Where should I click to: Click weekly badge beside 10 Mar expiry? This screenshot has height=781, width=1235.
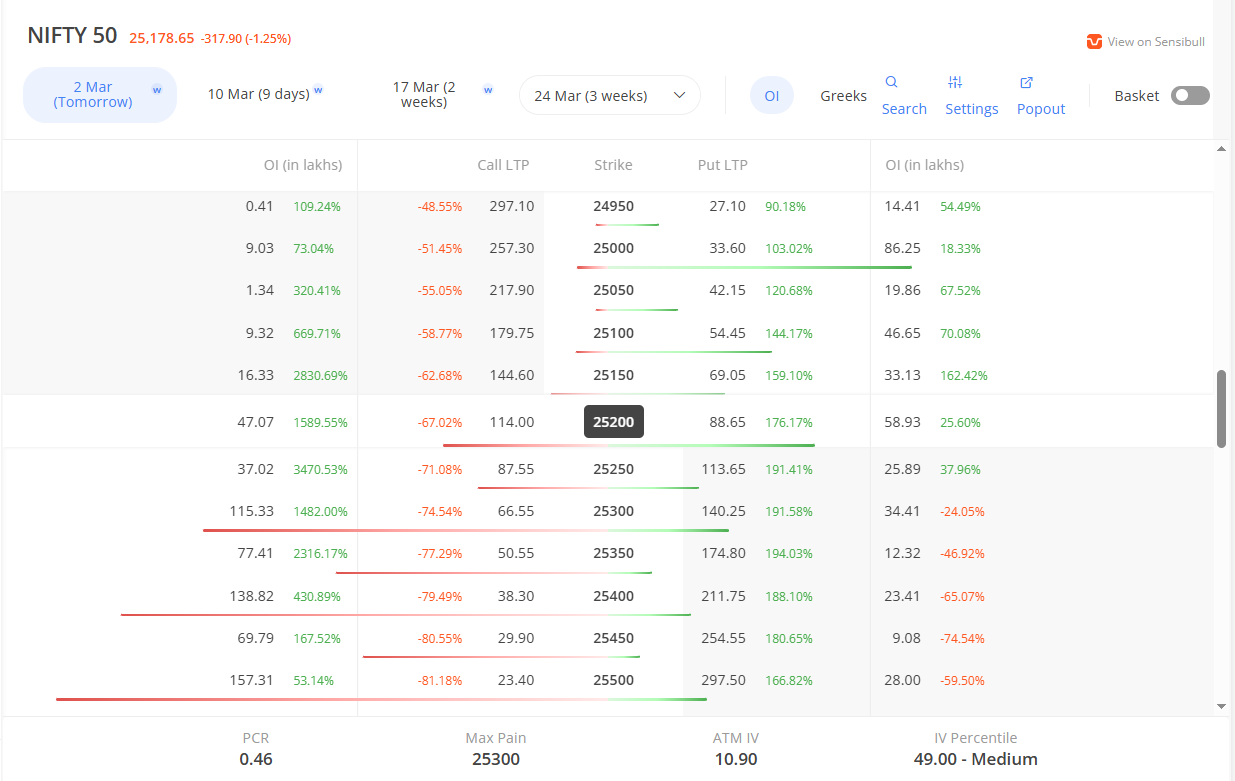(x=318, y=90)
